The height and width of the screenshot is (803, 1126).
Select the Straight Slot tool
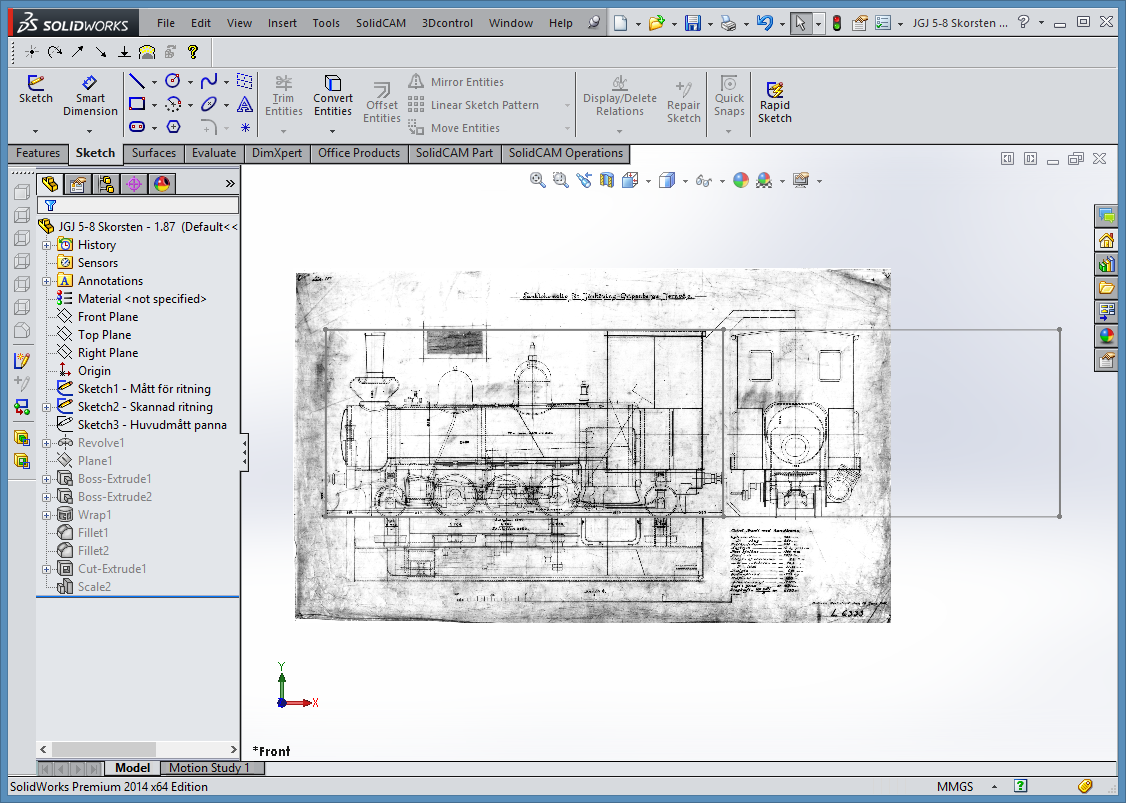coord(136,127)
